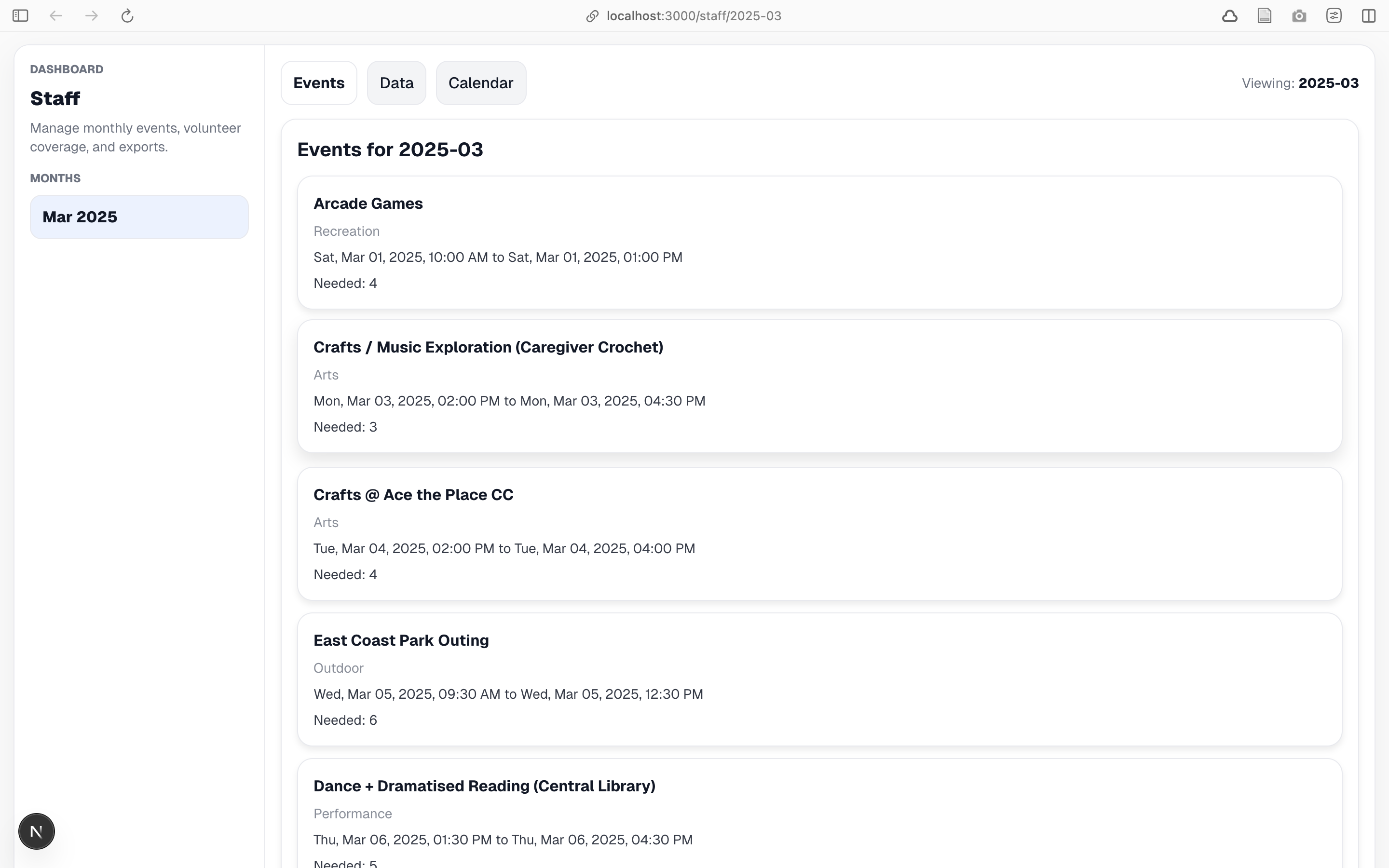Open the East Coast Park Outing card
The width and height of the screenshot is (1389, 868).
(819, 679)
